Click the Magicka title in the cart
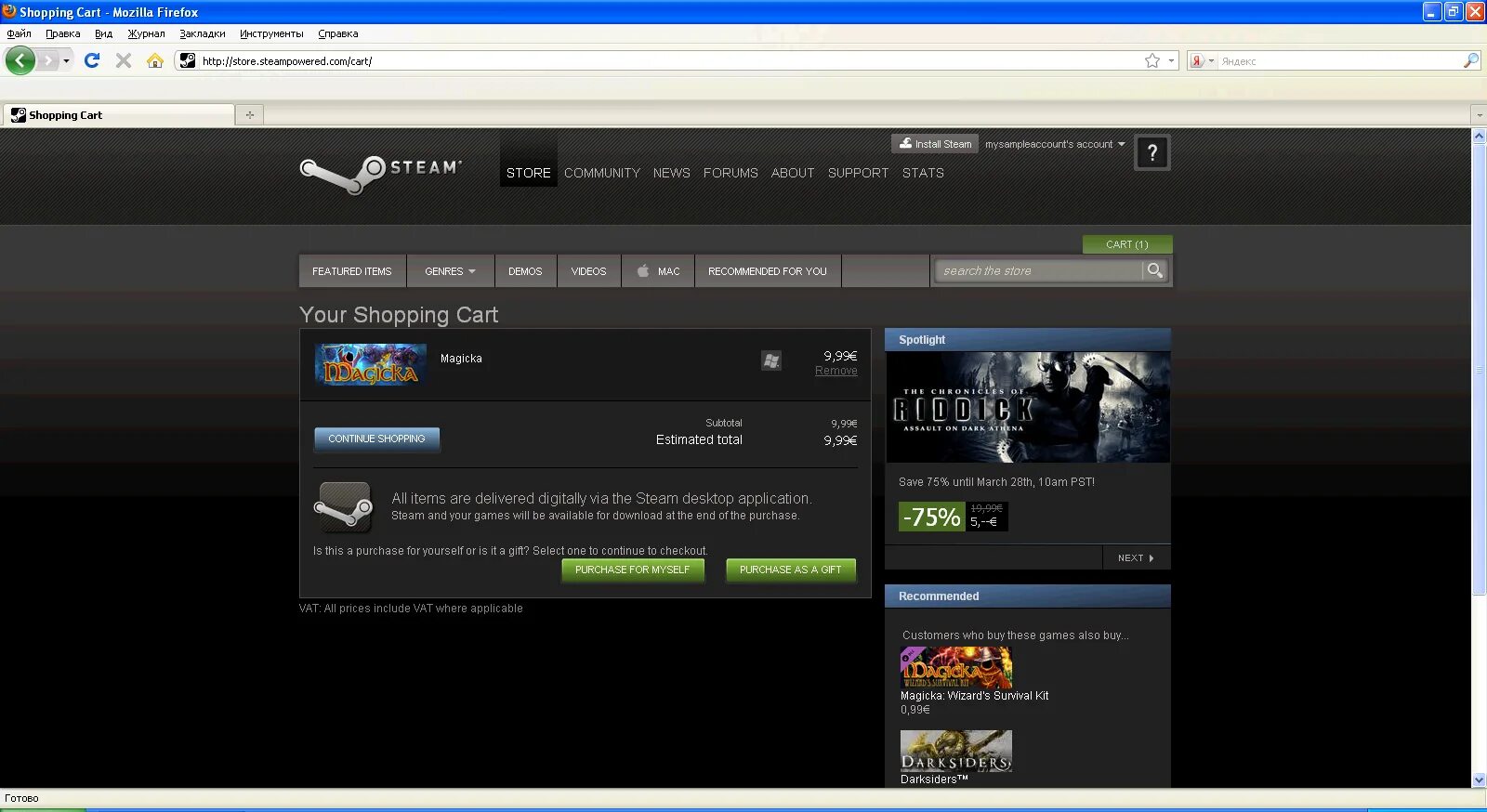Screen dimensions: 1487x812 [461, 359]
